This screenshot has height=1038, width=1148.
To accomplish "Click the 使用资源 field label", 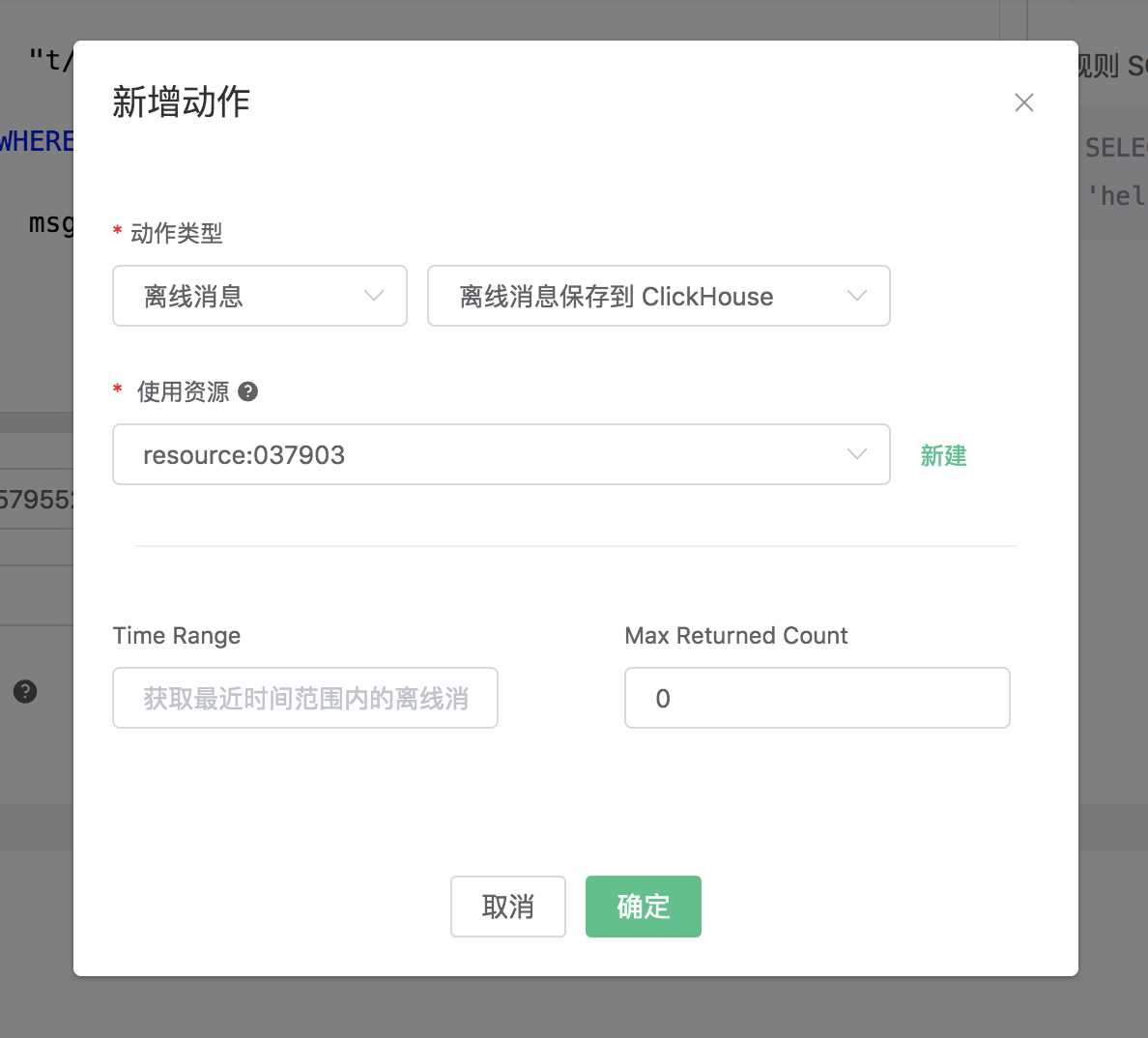I will click(x=184, y=391).
